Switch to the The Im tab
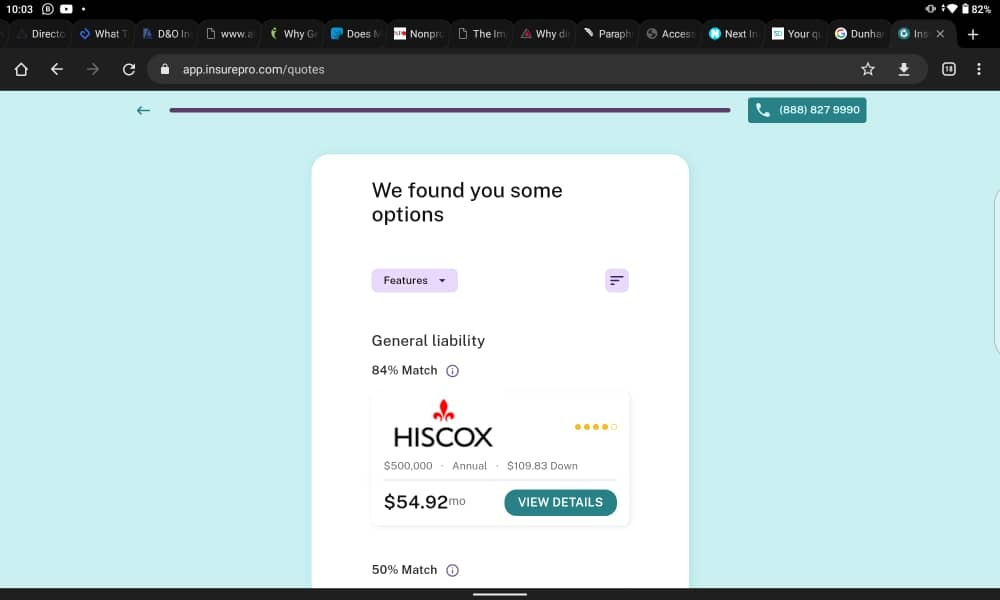The width and height of the screenshot is (1000, 600). tap(482, 34)
